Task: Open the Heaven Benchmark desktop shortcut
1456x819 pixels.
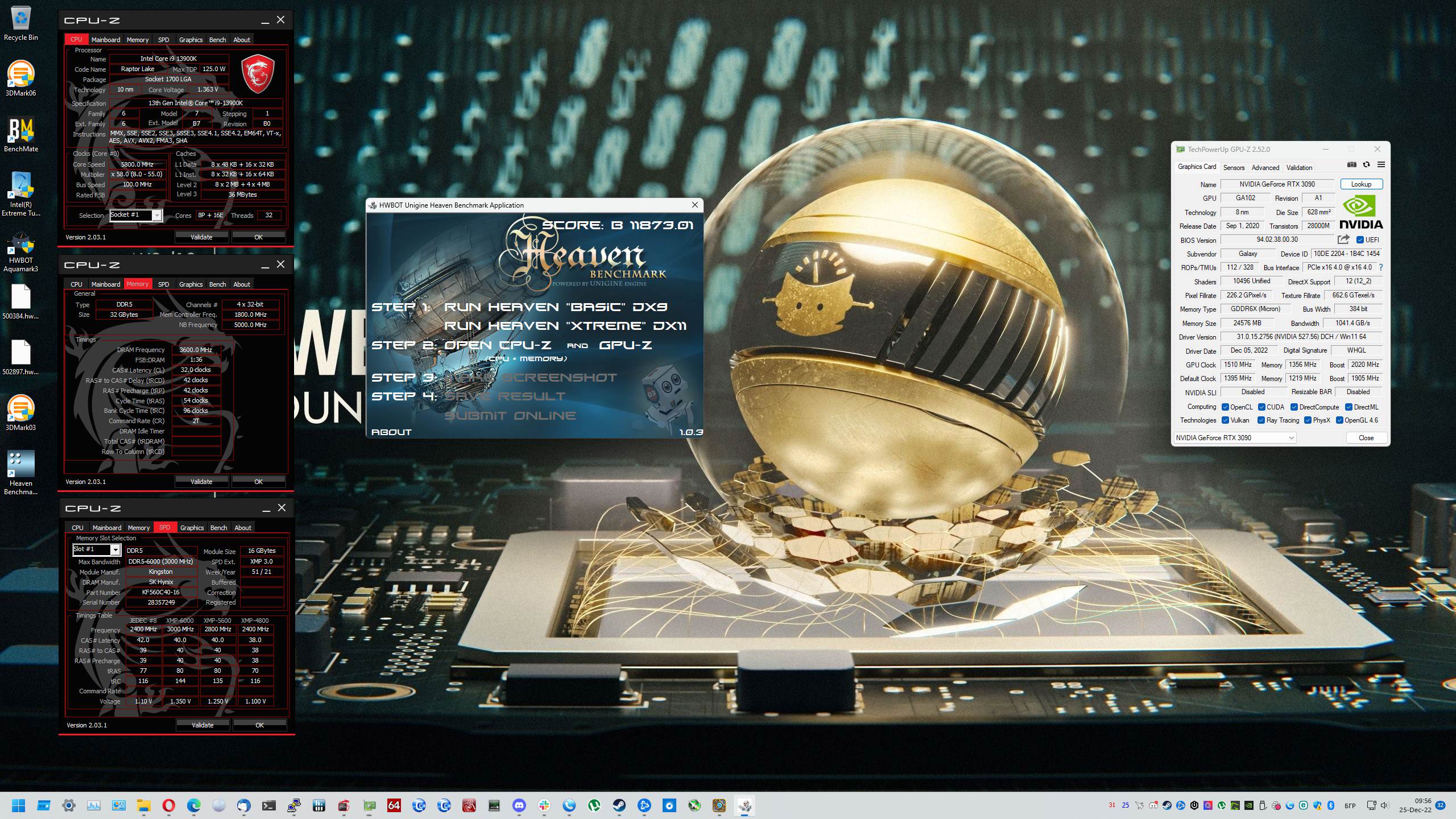Action: (x=21, y=473)
